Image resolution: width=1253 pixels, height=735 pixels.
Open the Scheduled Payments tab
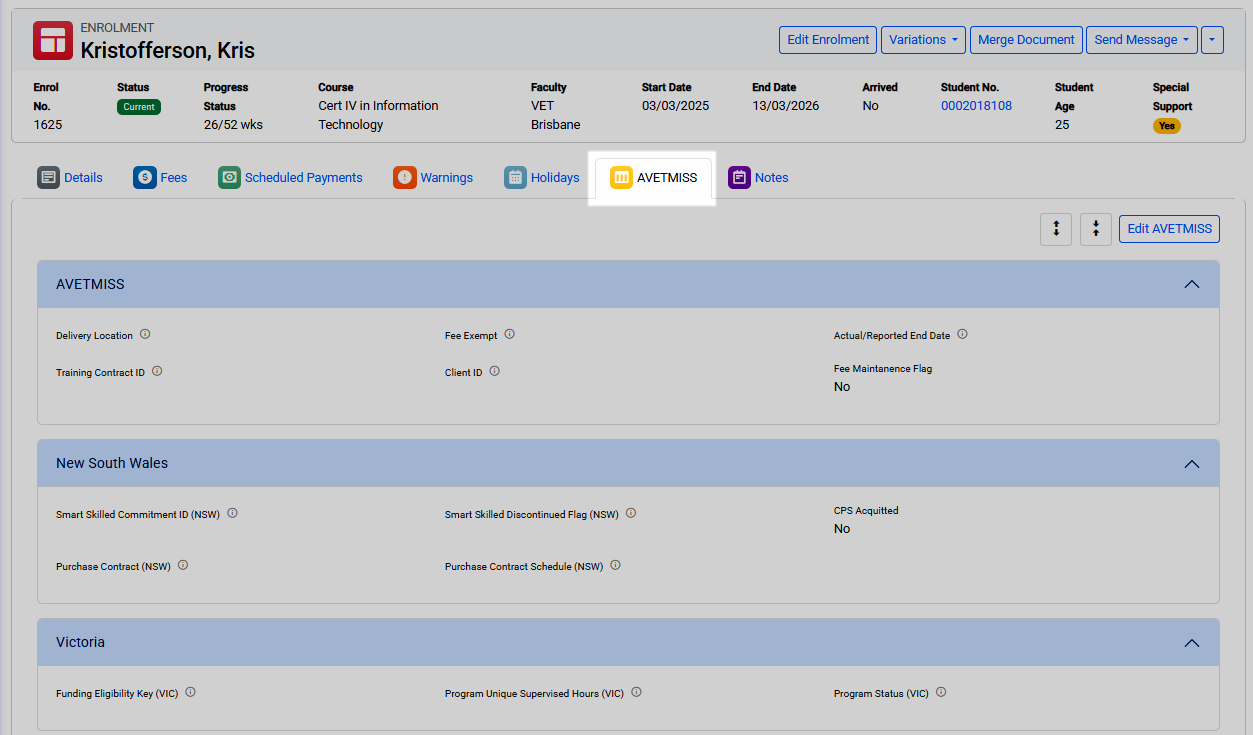click(290, 178)
